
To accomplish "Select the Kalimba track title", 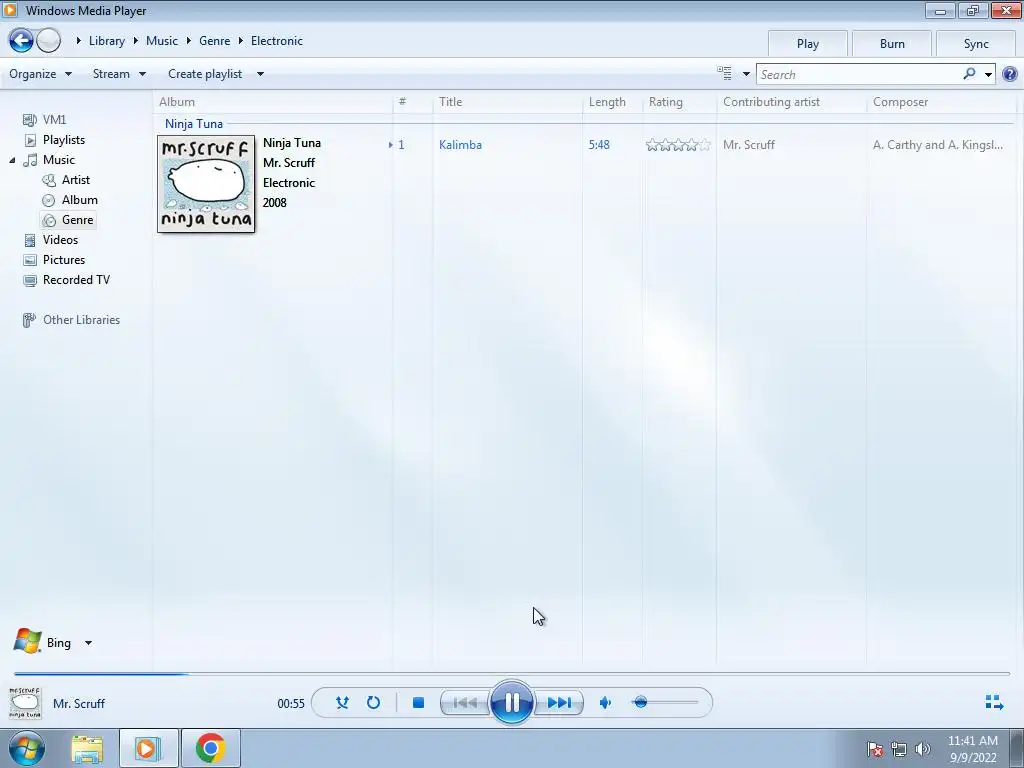I will click(460, 145).
